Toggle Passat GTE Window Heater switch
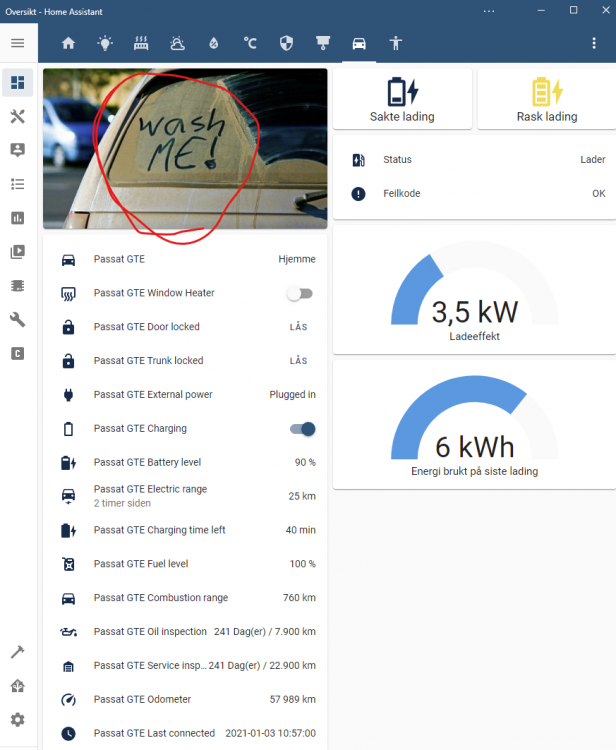Viewport: 616px width, 750px height. (300, 293)
